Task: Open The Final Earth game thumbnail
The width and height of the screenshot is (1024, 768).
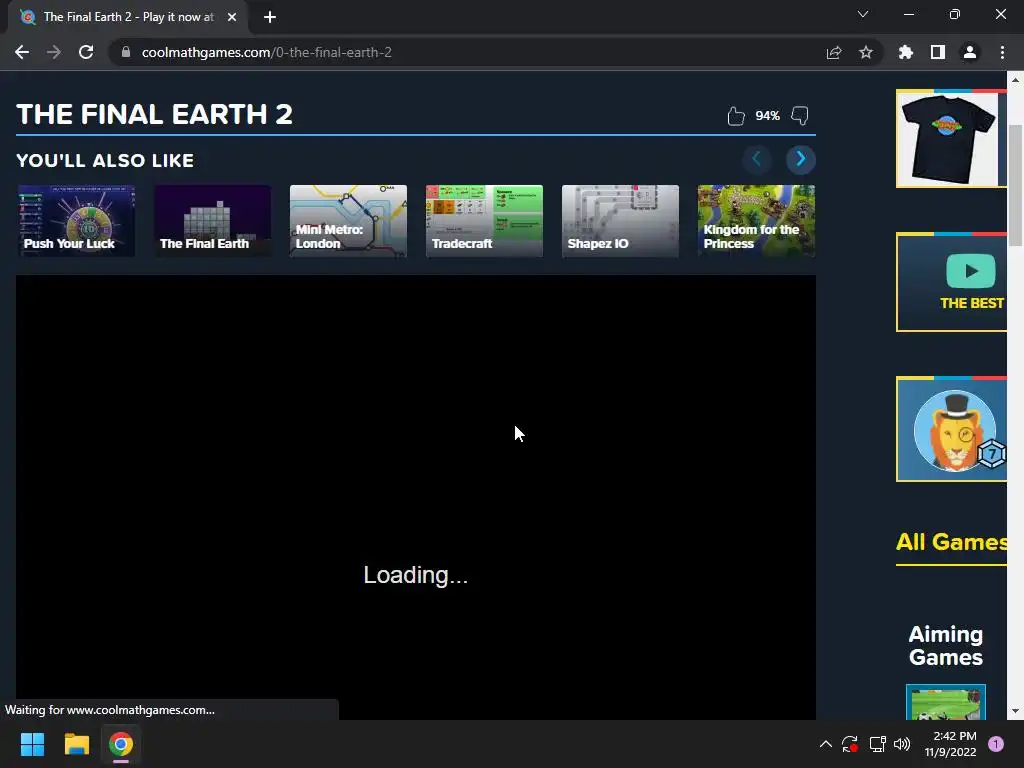Action: (212, 221)
